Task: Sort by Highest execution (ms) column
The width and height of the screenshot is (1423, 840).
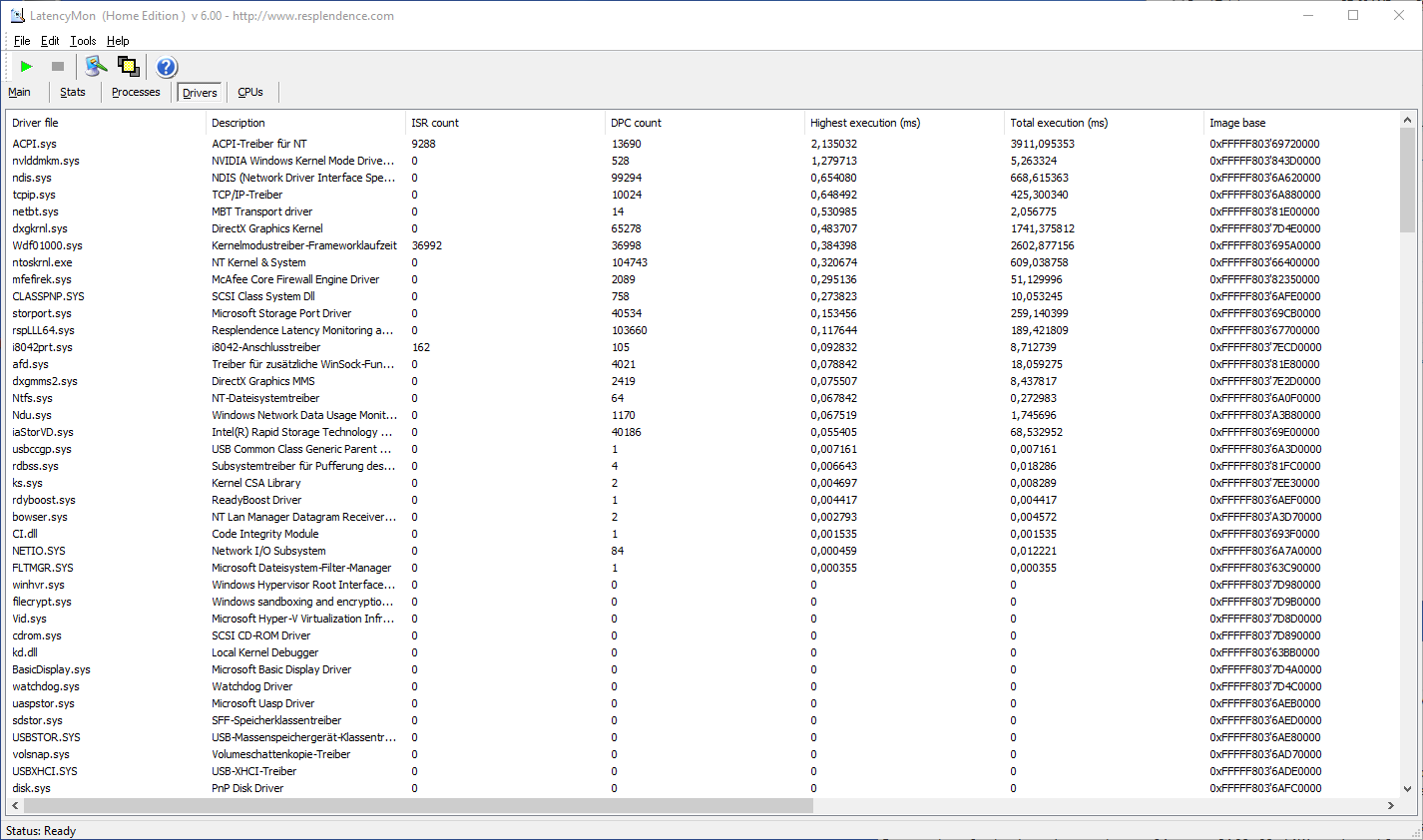Action: tap(904, 123)
